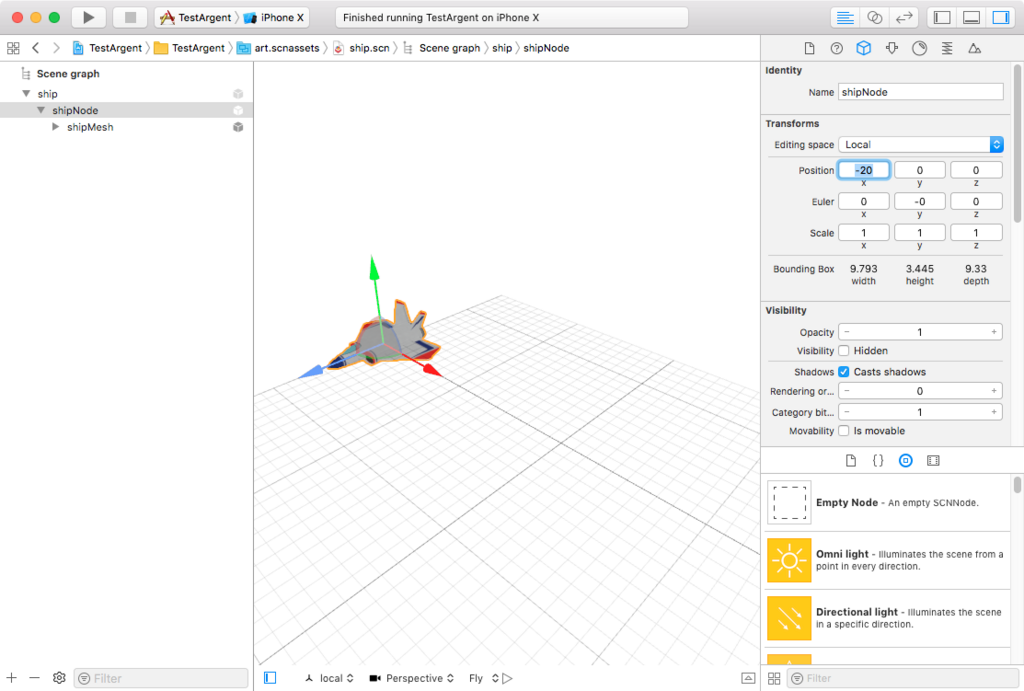Add a node with plus button
This screenshot has height=691, width=1024.
12,678
